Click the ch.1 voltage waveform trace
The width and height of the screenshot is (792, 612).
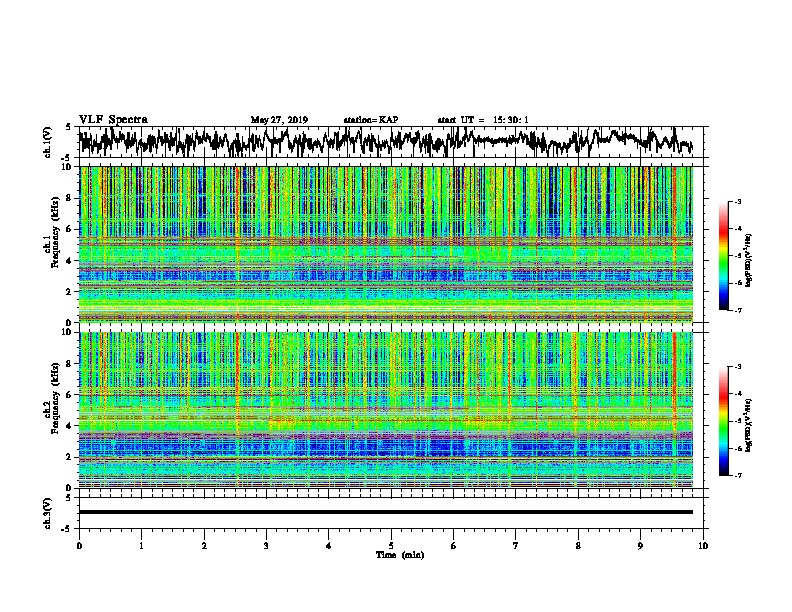[385, 142]
